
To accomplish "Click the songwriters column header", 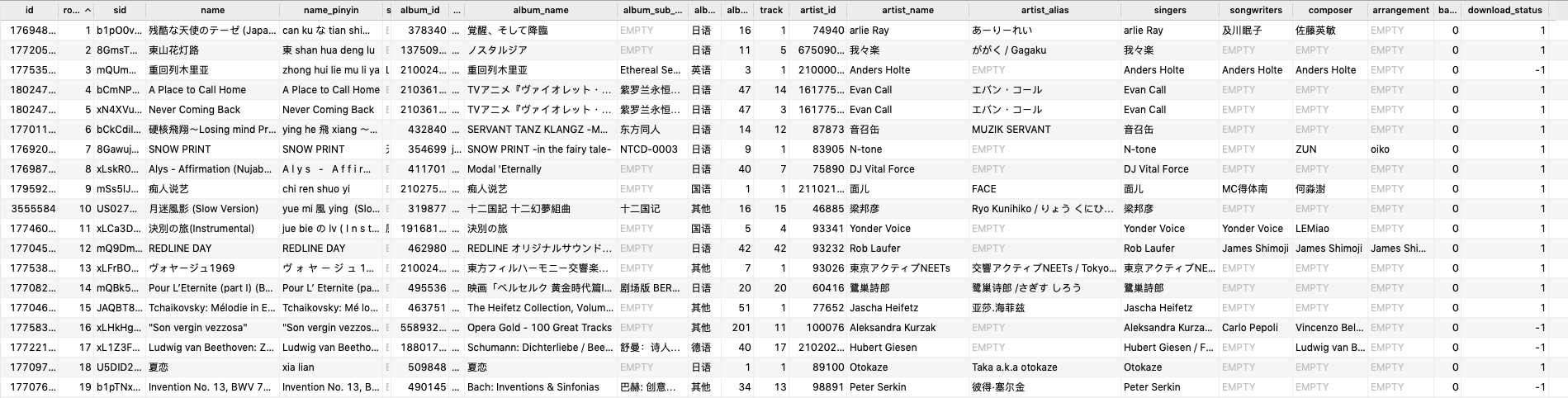I will 1256,10.
